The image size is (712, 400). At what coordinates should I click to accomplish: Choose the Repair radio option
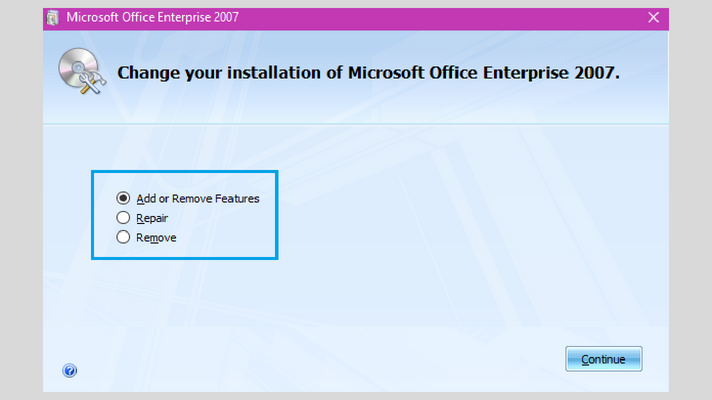click(123, 218)
